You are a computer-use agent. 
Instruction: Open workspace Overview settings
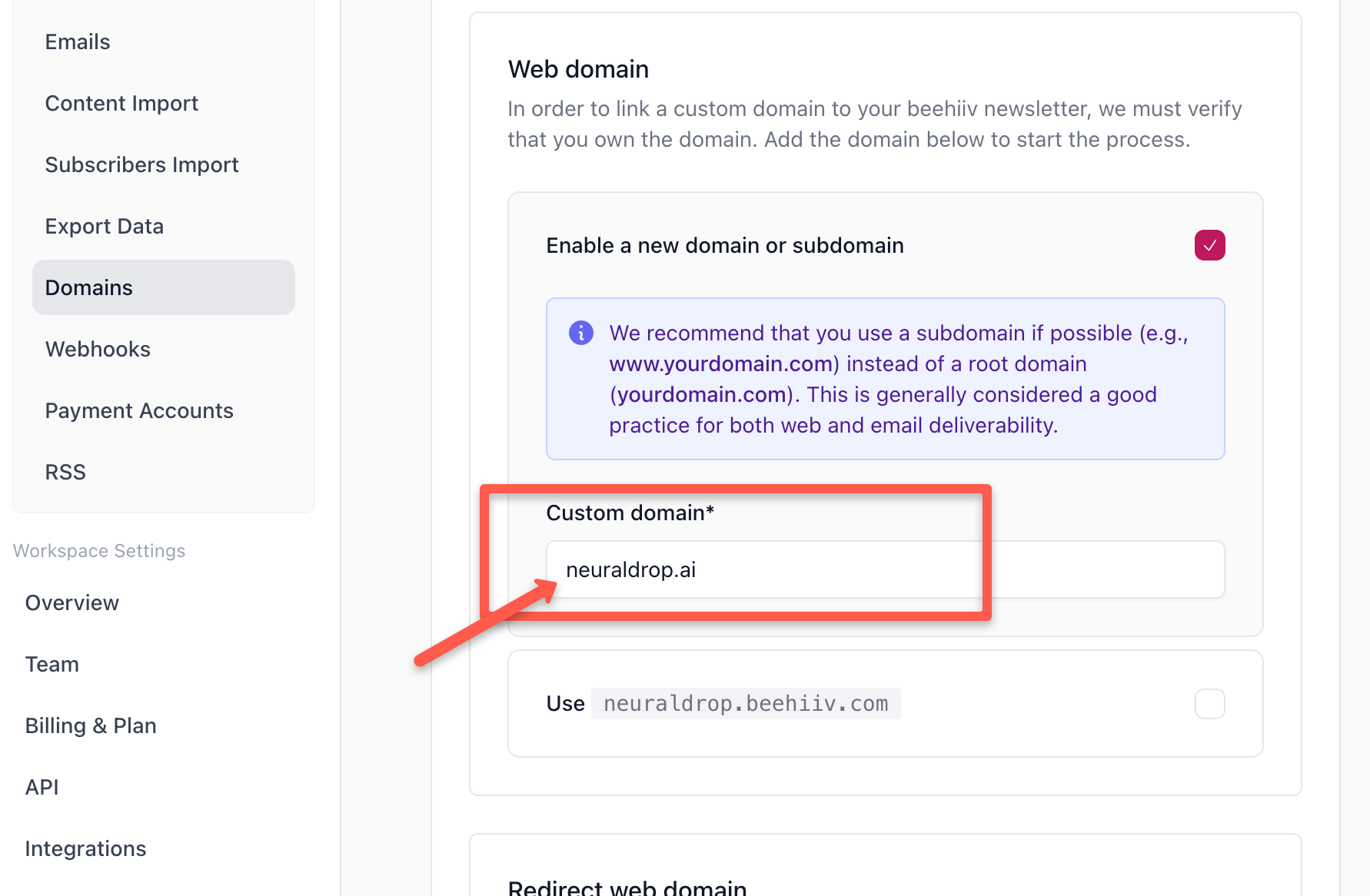pos(71,602)
